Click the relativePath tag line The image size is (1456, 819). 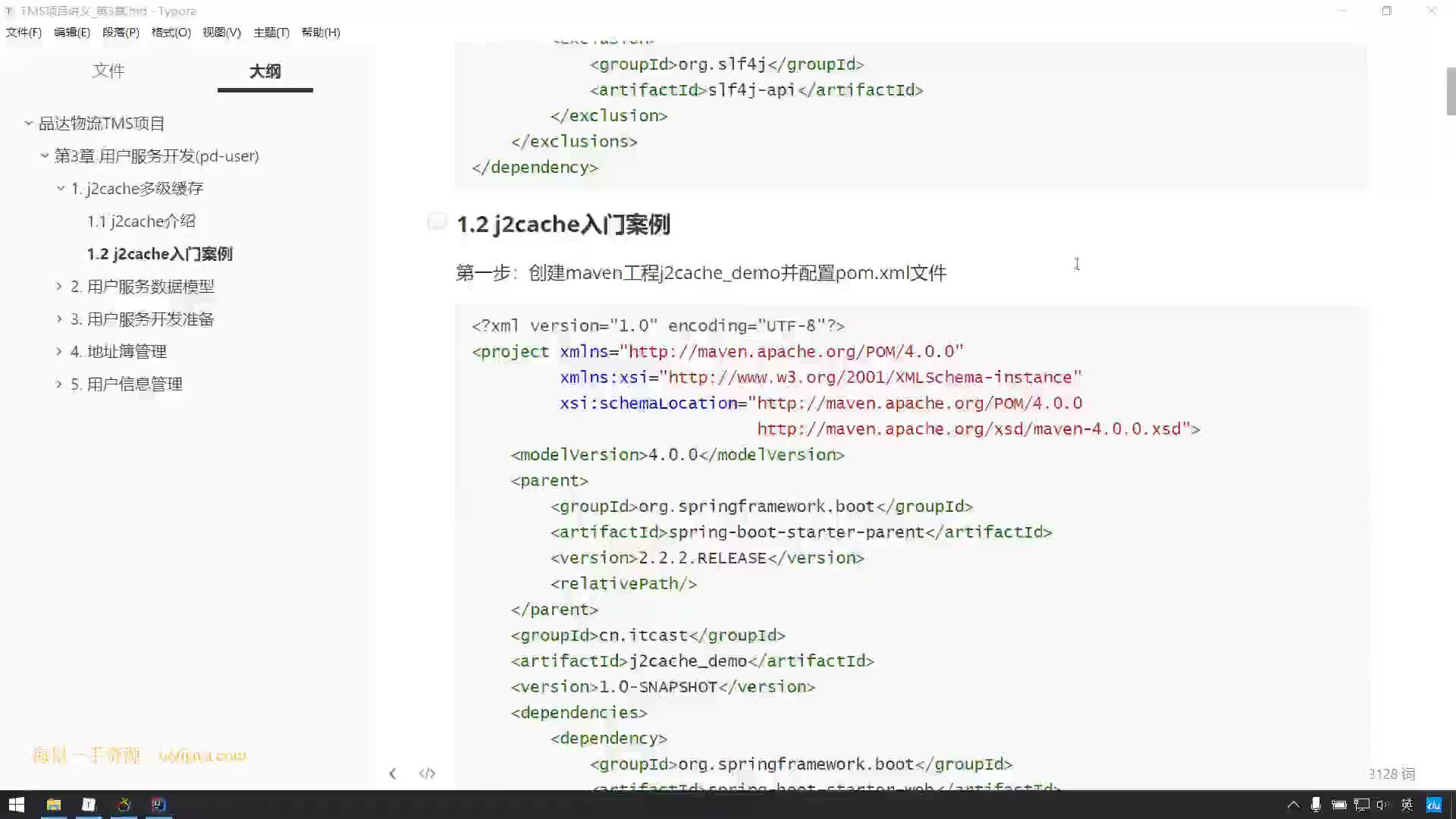click(623, 583)
